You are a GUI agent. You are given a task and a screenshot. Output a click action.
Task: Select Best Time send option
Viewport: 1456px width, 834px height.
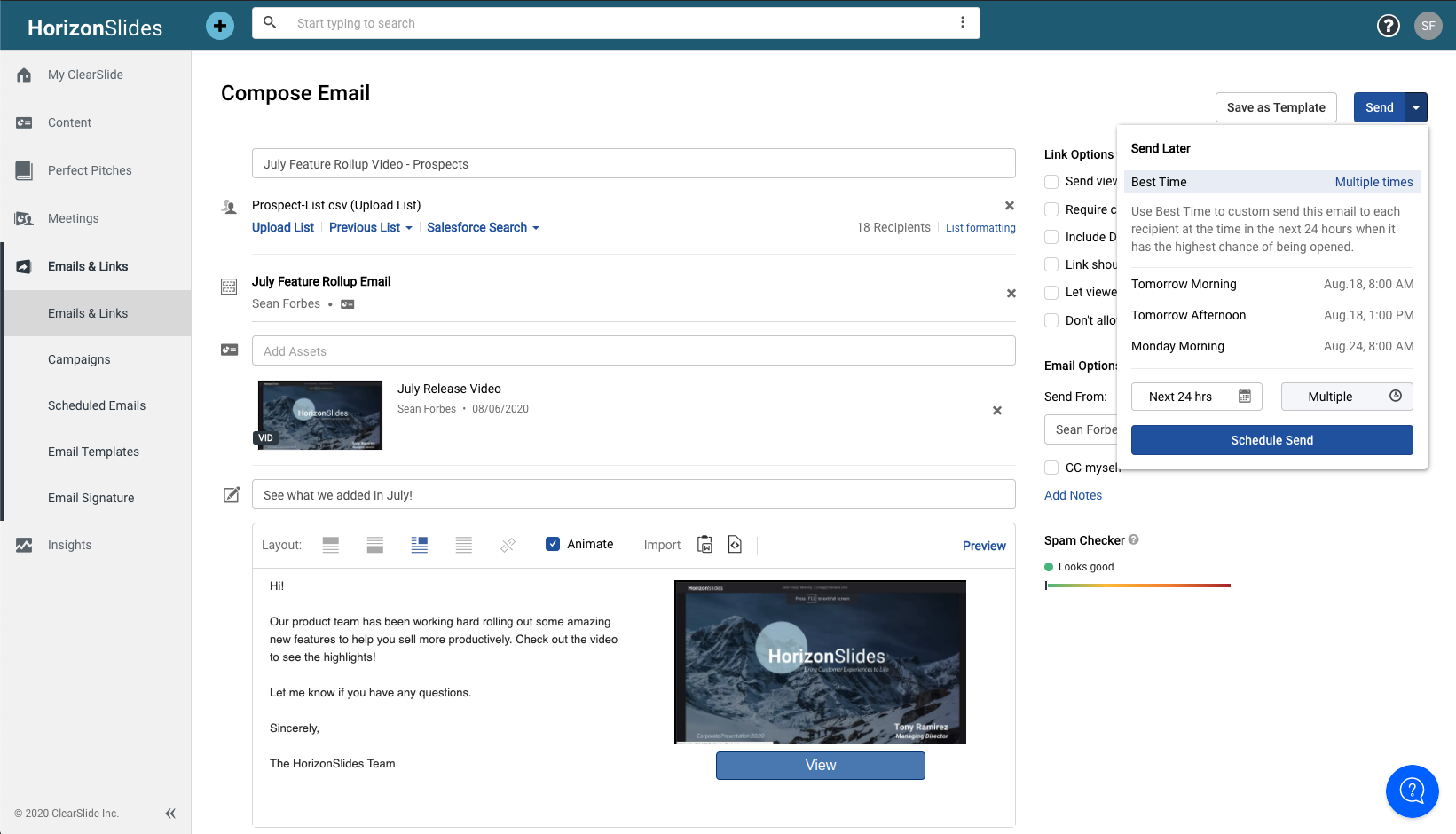pos(1272,182)
